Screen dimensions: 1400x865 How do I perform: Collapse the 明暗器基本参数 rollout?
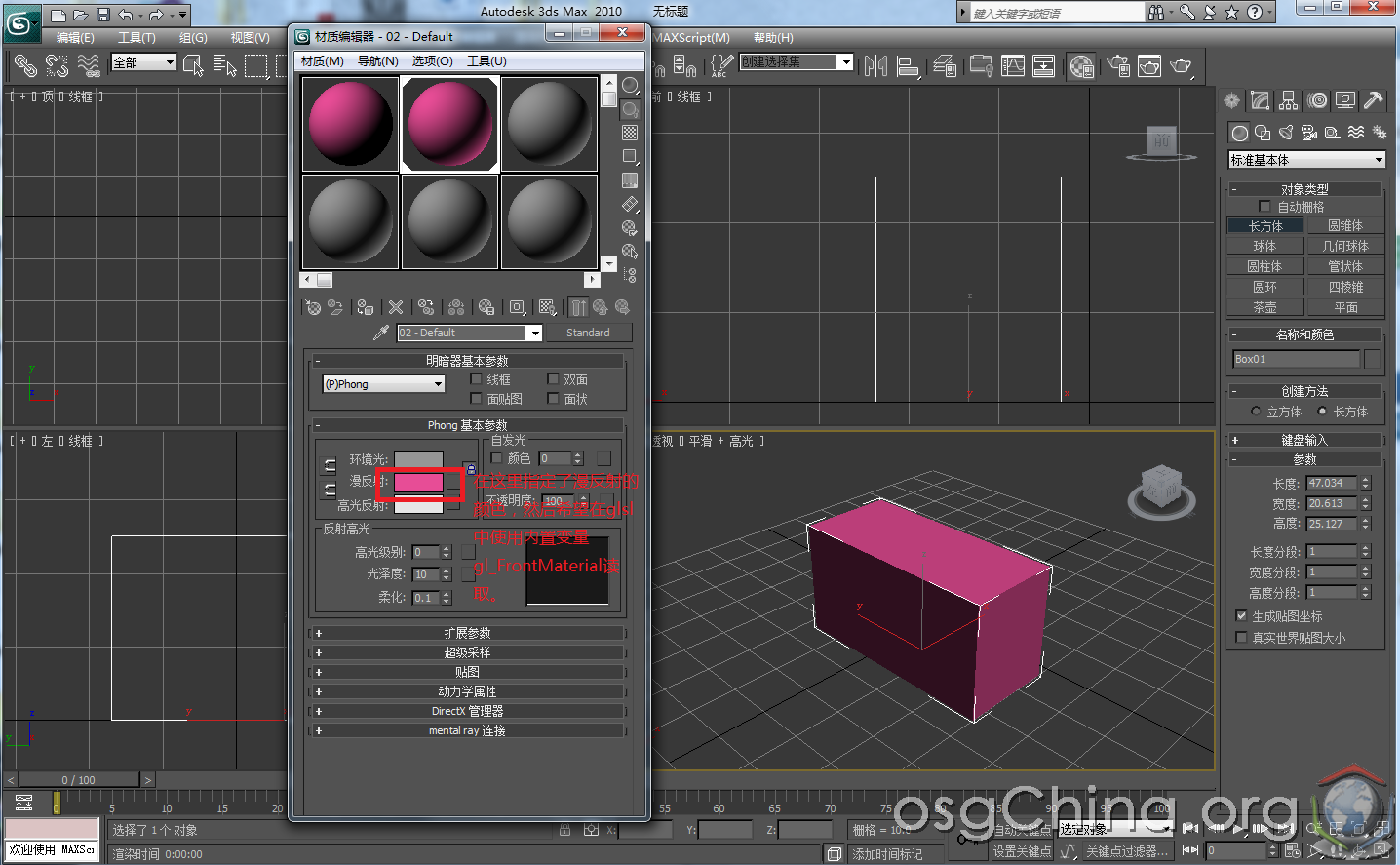pyautogui.click(x=467, y=361)
